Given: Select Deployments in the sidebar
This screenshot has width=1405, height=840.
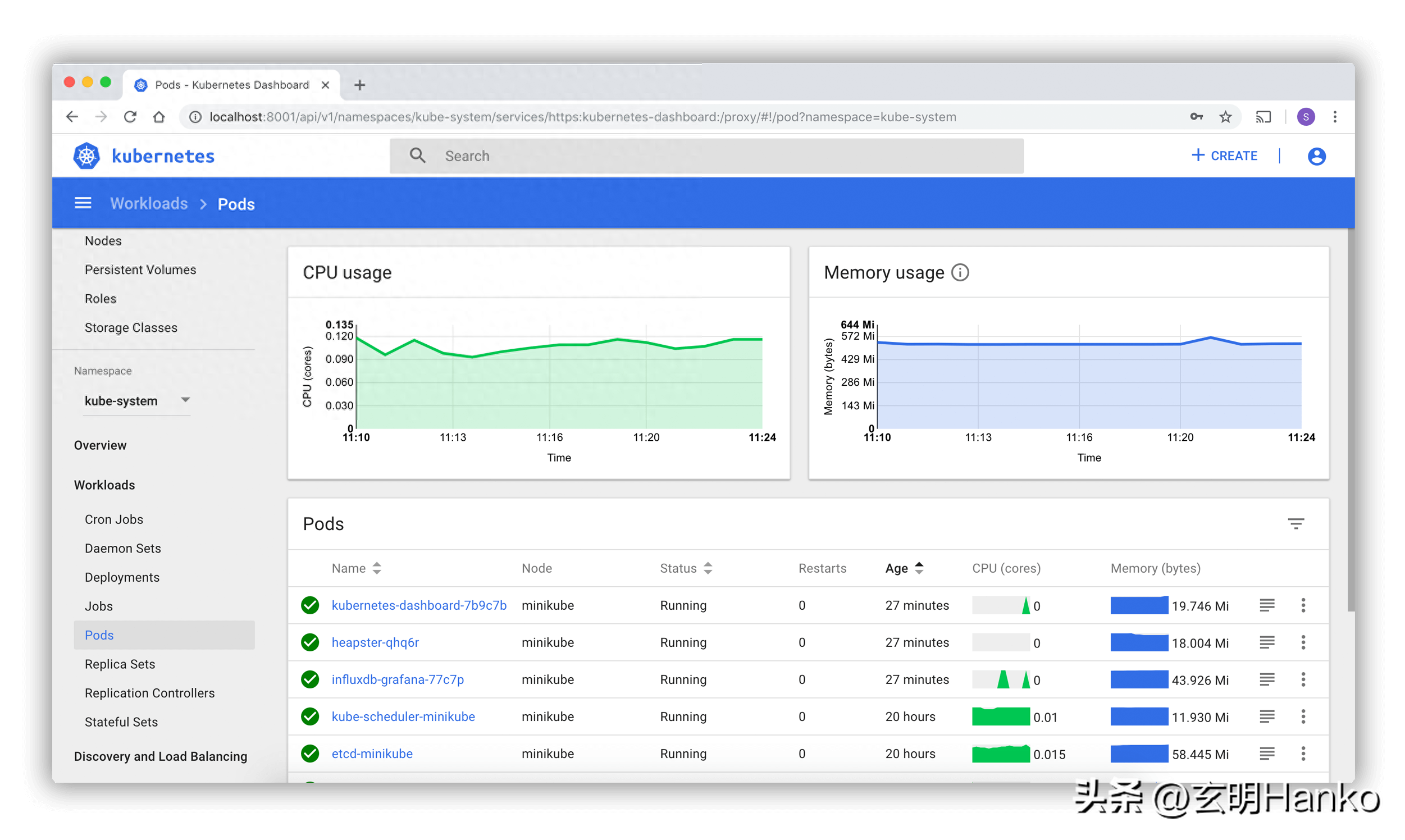Looking at the screenshot, I should pos(122,577).
